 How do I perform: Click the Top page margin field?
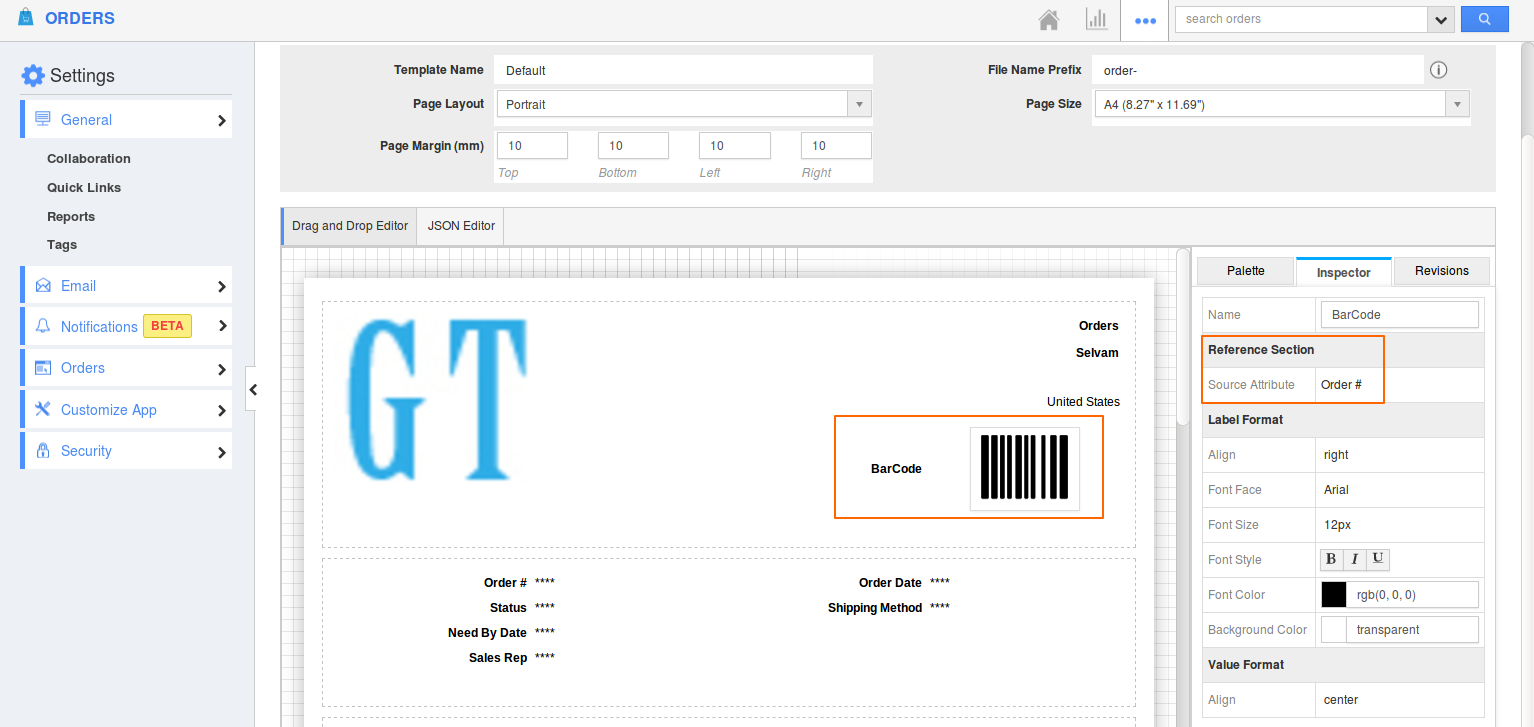(532, 145)
